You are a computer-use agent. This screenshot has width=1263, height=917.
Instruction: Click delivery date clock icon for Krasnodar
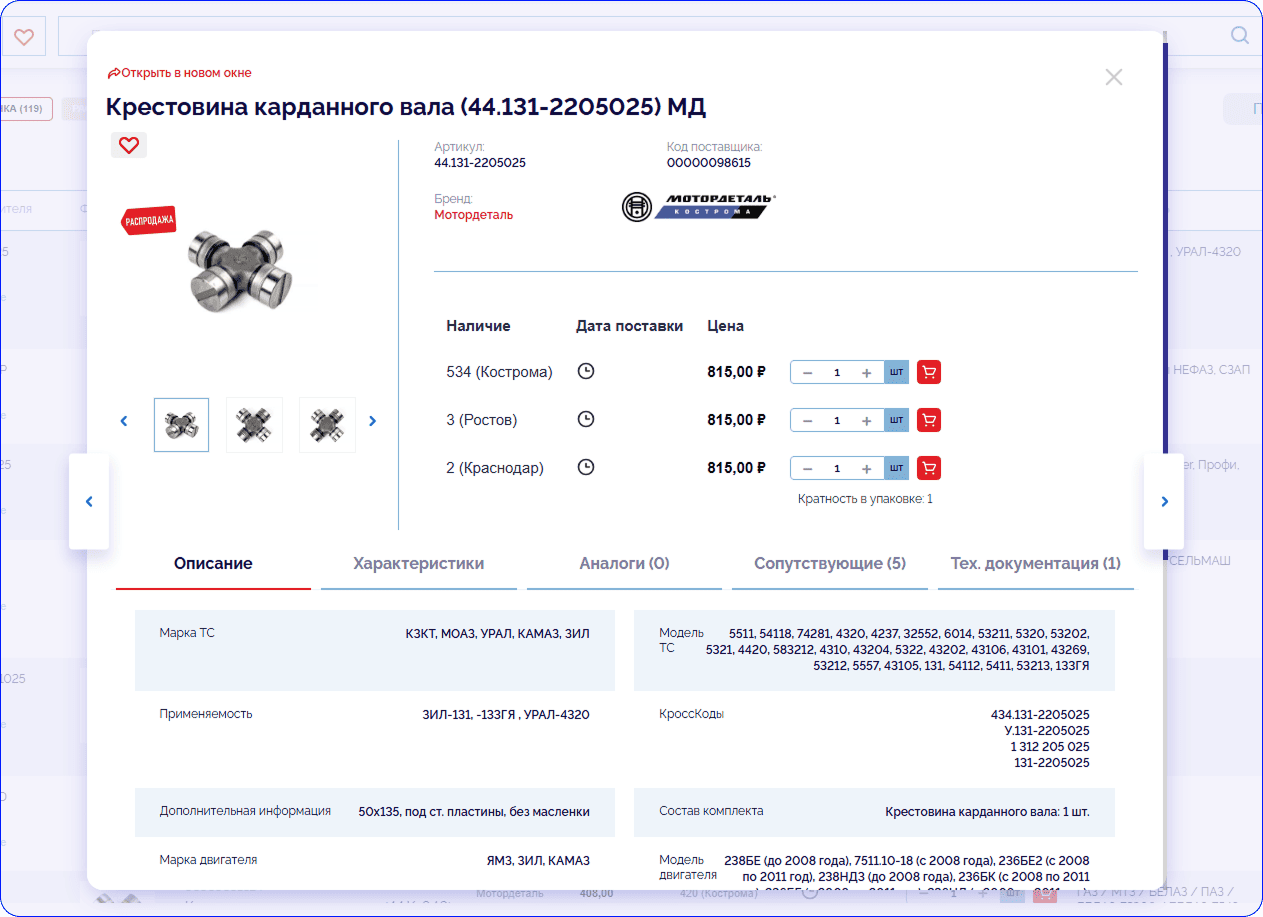pyautogui.click(x=586, y=467)
